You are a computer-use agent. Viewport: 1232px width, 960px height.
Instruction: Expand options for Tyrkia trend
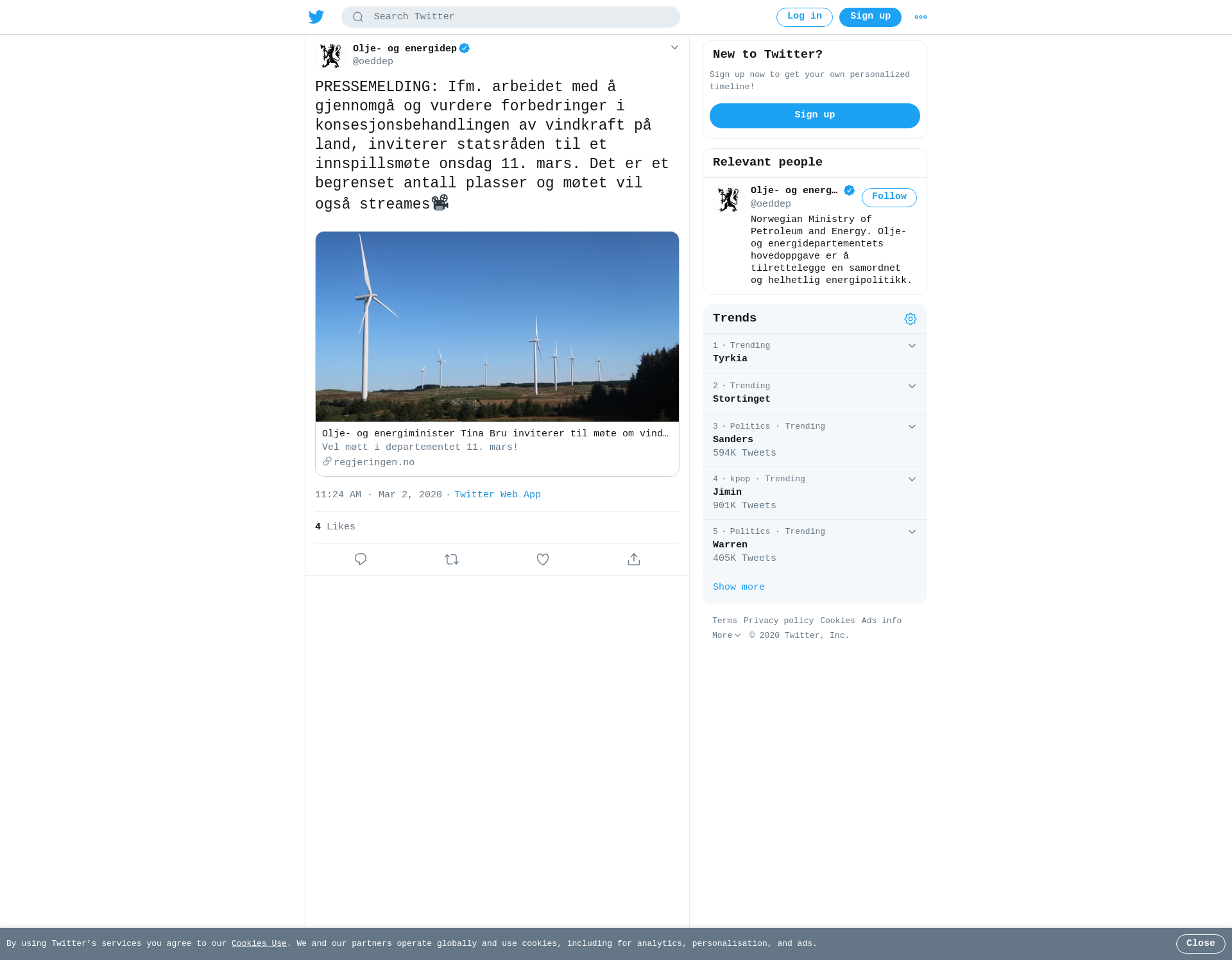912,346
